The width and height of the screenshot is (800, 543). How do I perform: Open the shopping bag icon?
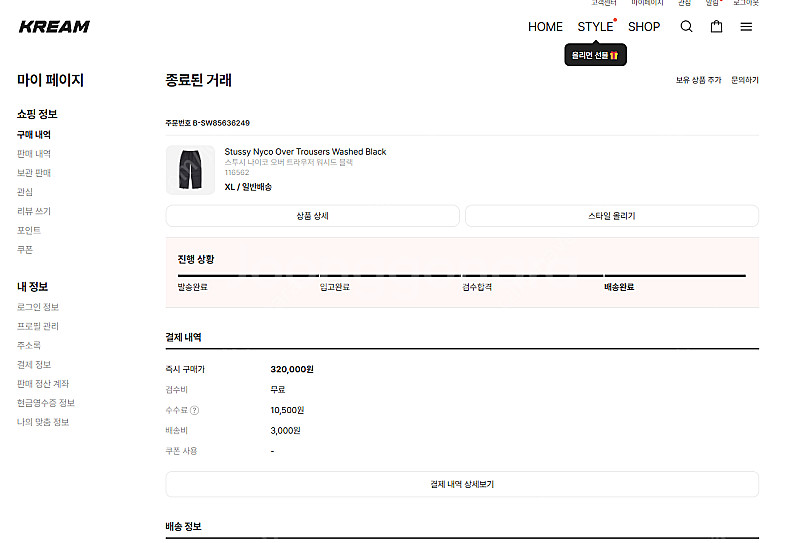pyautogui.click(x=716, y=27)
